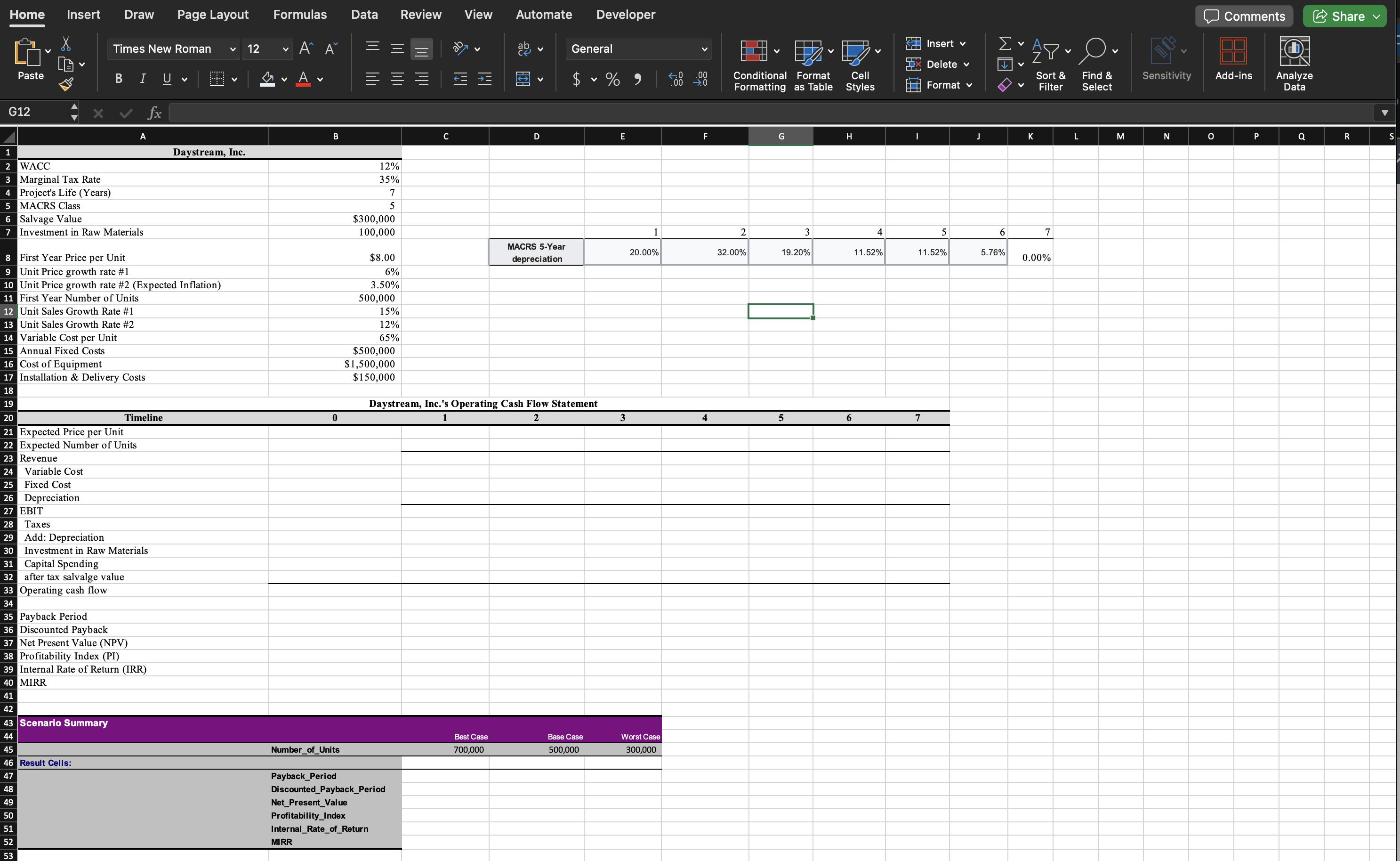Viewport: 1400px width, 861px height.
Task: Click the Format Painter brush icon
Action: pos(66,85)
